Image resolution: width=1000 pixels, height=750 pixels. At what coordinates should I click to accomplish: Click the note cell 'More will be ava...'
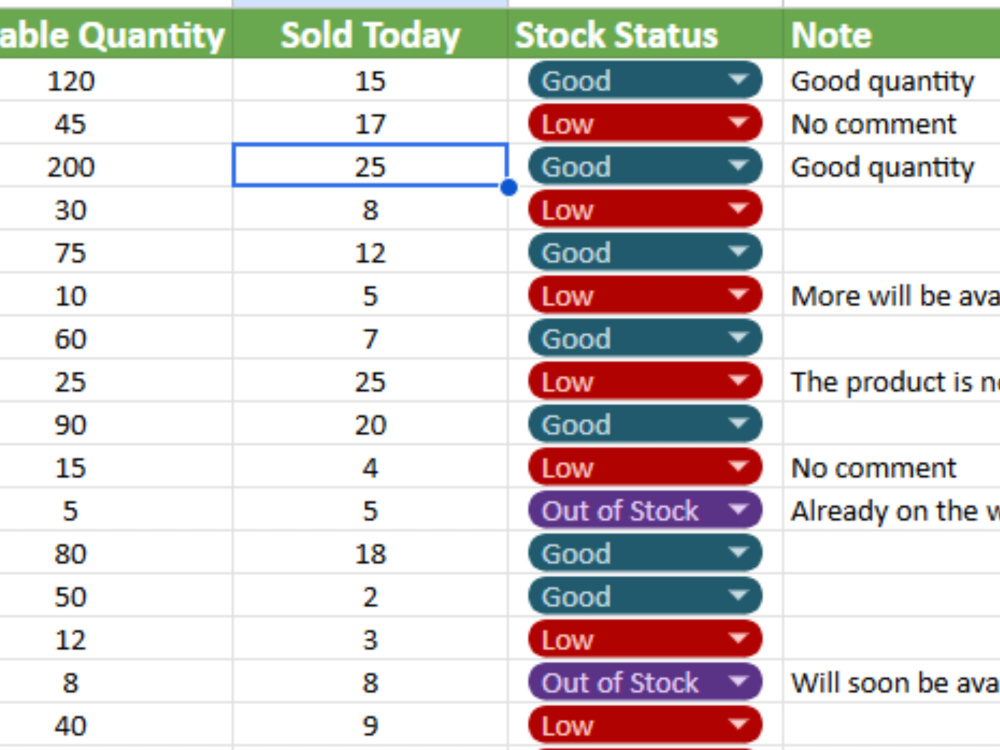coord(892,296)
